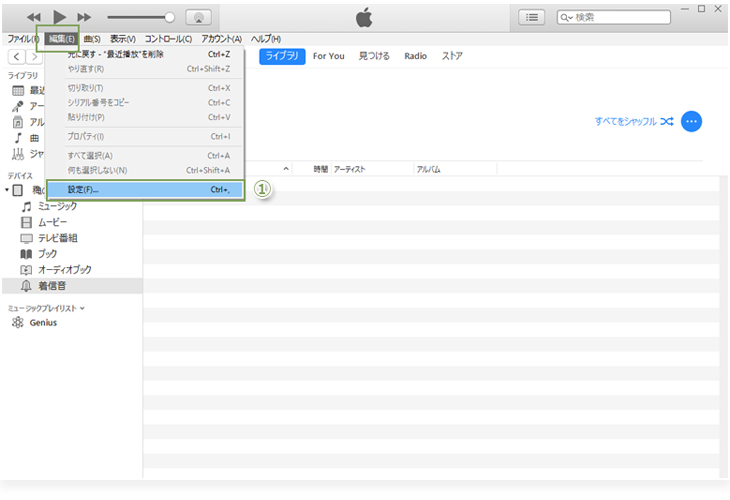Image resolution: width=730 pixels, height=500 pixels.
Task: Sort by the アーティスト column header
Action: (x=350, y=169)
